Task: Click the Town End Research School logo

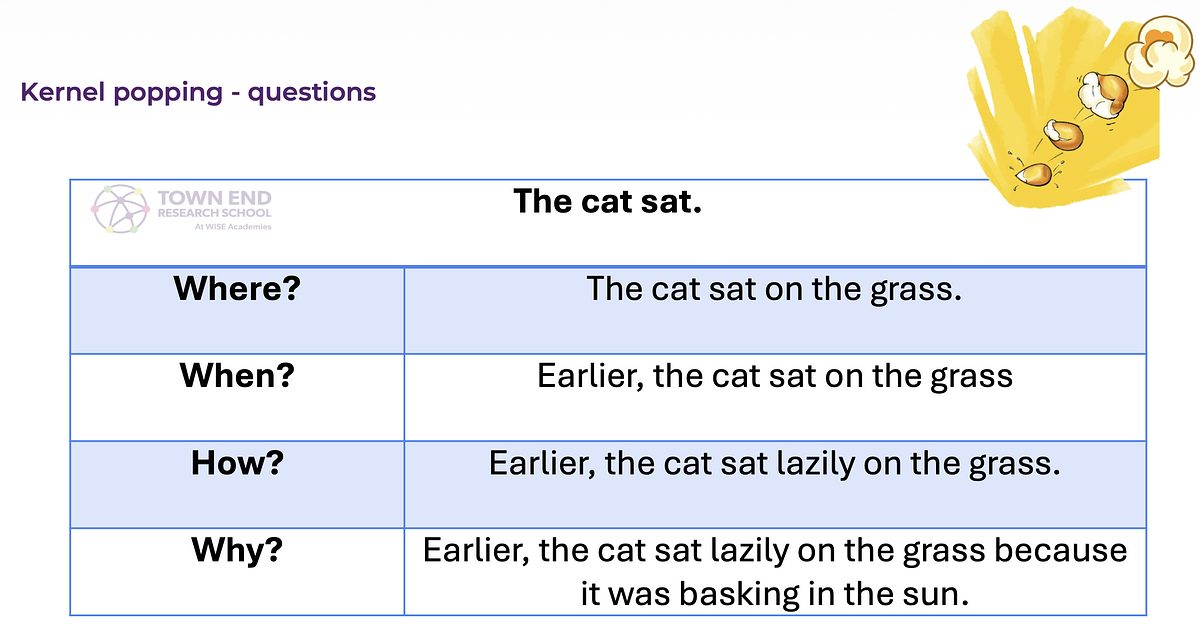Action: coord(182,211)
